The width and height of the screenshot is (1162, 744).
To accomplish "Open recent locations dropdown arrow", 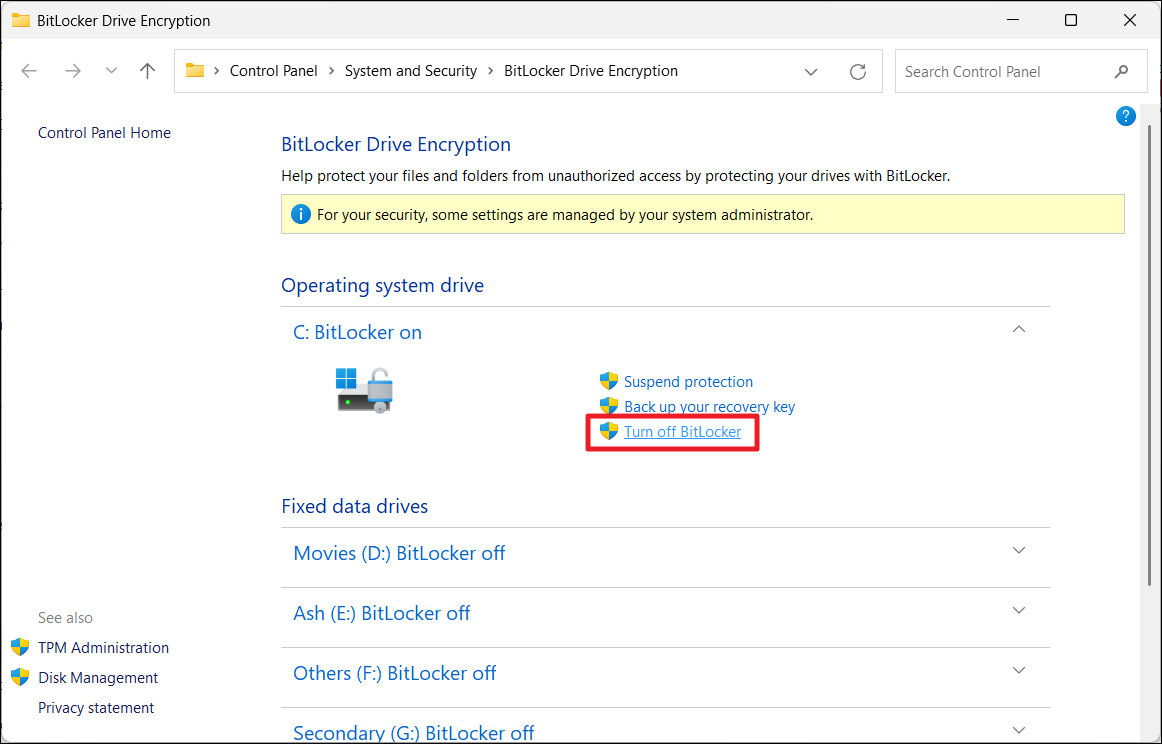I will pos(111,71).
